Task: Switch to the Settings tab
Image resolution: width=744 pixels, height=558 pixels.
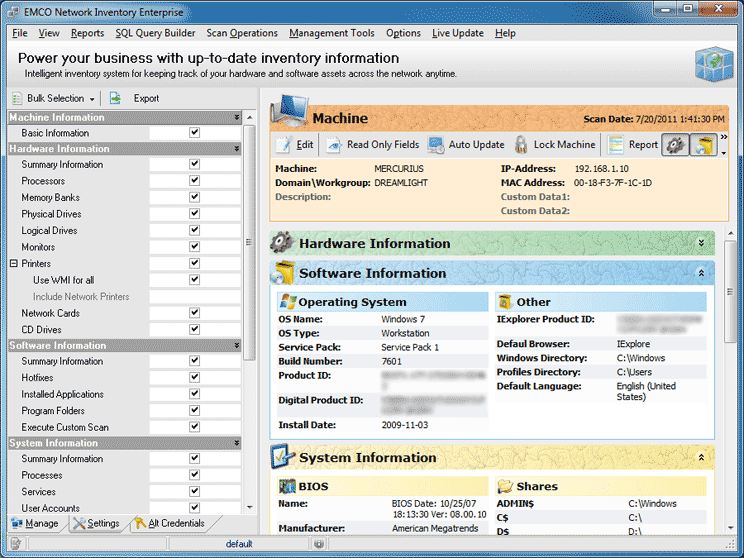Action: [x=96, y=523]
